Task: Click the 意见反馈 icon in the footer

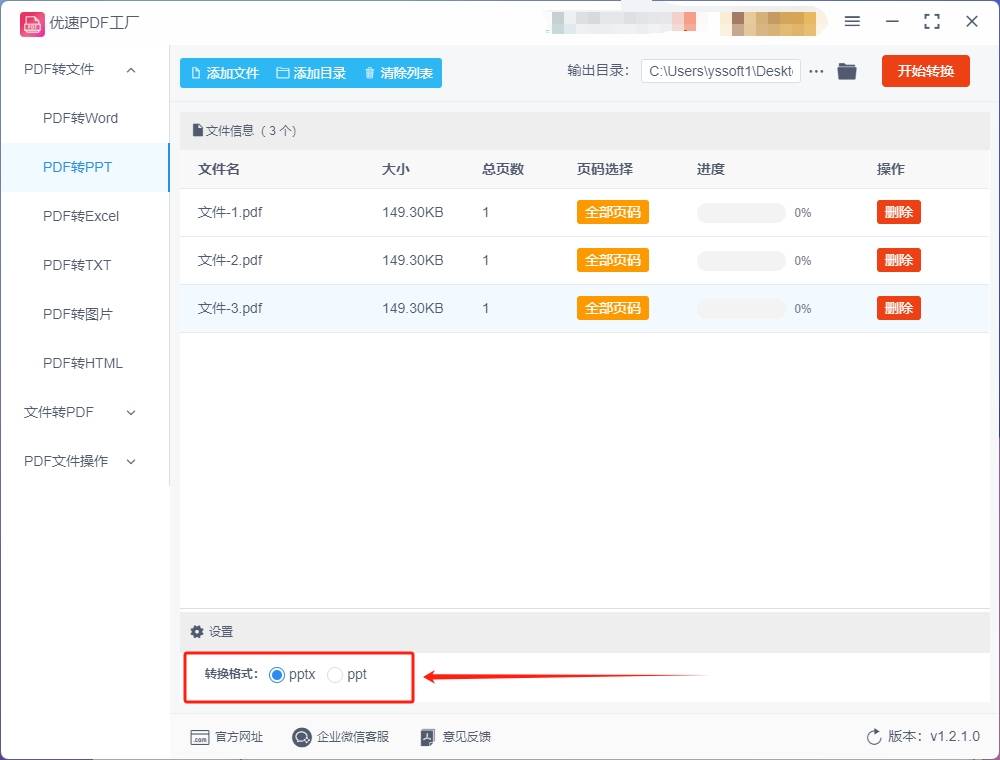Action: click(428, 737)
